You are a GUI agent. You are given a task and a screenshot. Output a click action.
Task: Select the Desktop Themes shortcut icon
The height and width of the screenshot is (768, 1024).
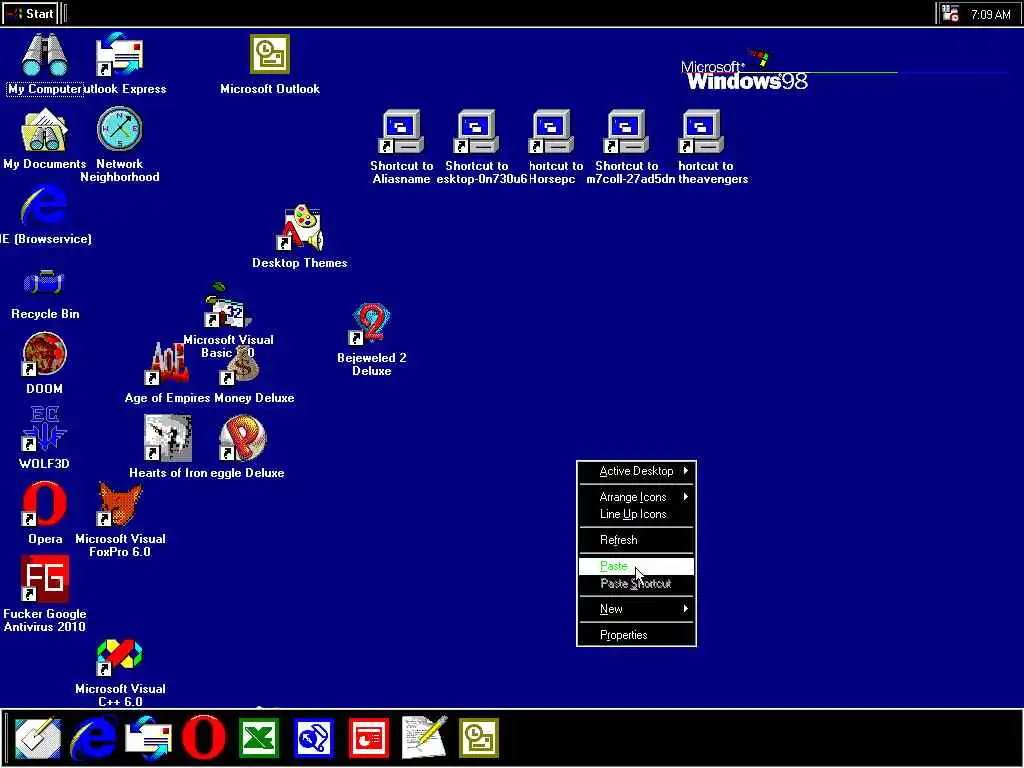point(300,228)
